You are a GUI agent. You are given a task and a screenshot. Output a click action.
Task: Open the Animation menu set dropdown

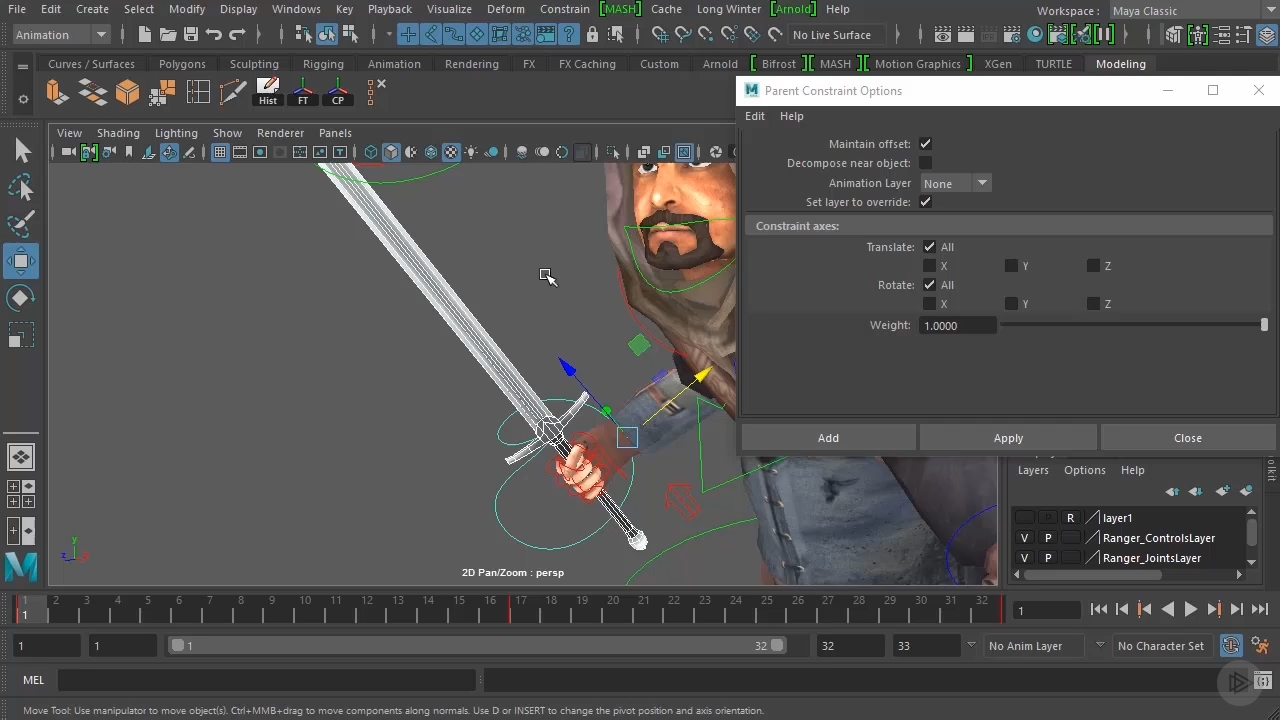[61, 35]
